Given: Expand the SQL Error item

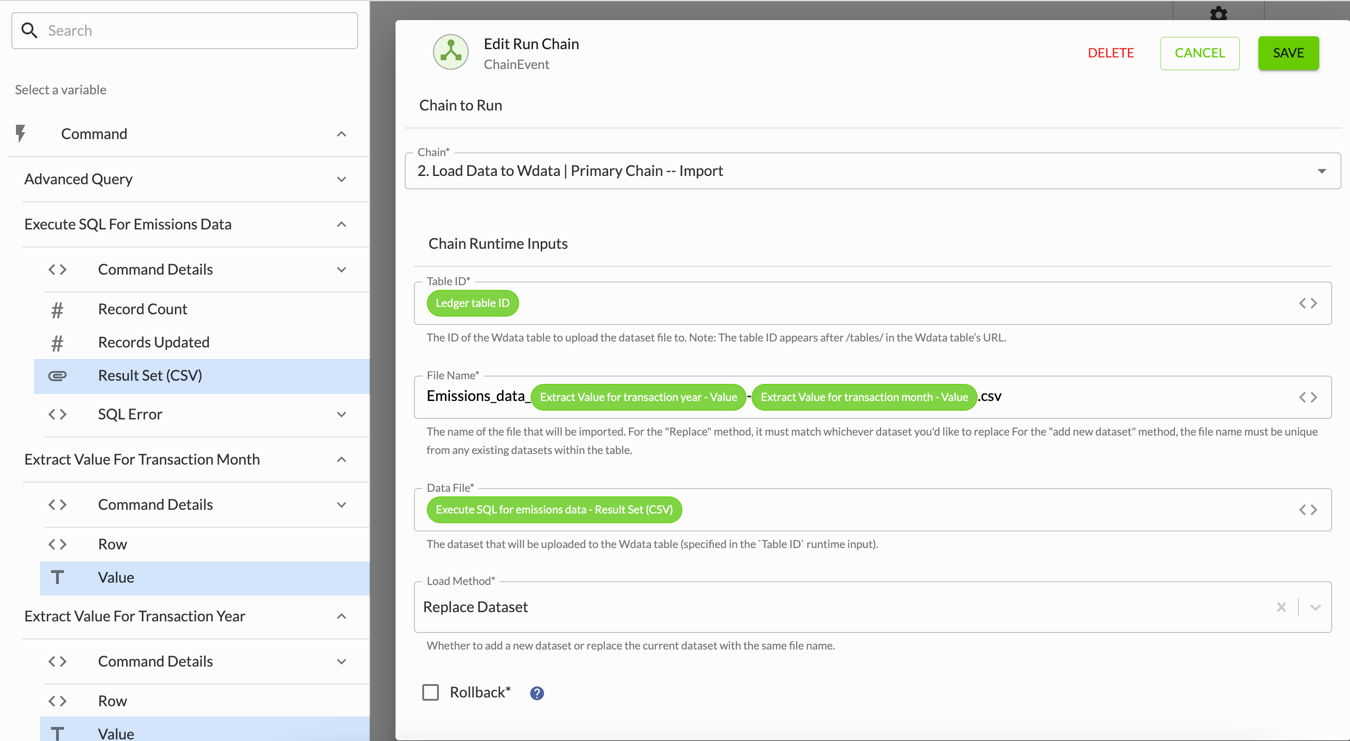Looking at the screenshot, I should [x=341, y=415].
